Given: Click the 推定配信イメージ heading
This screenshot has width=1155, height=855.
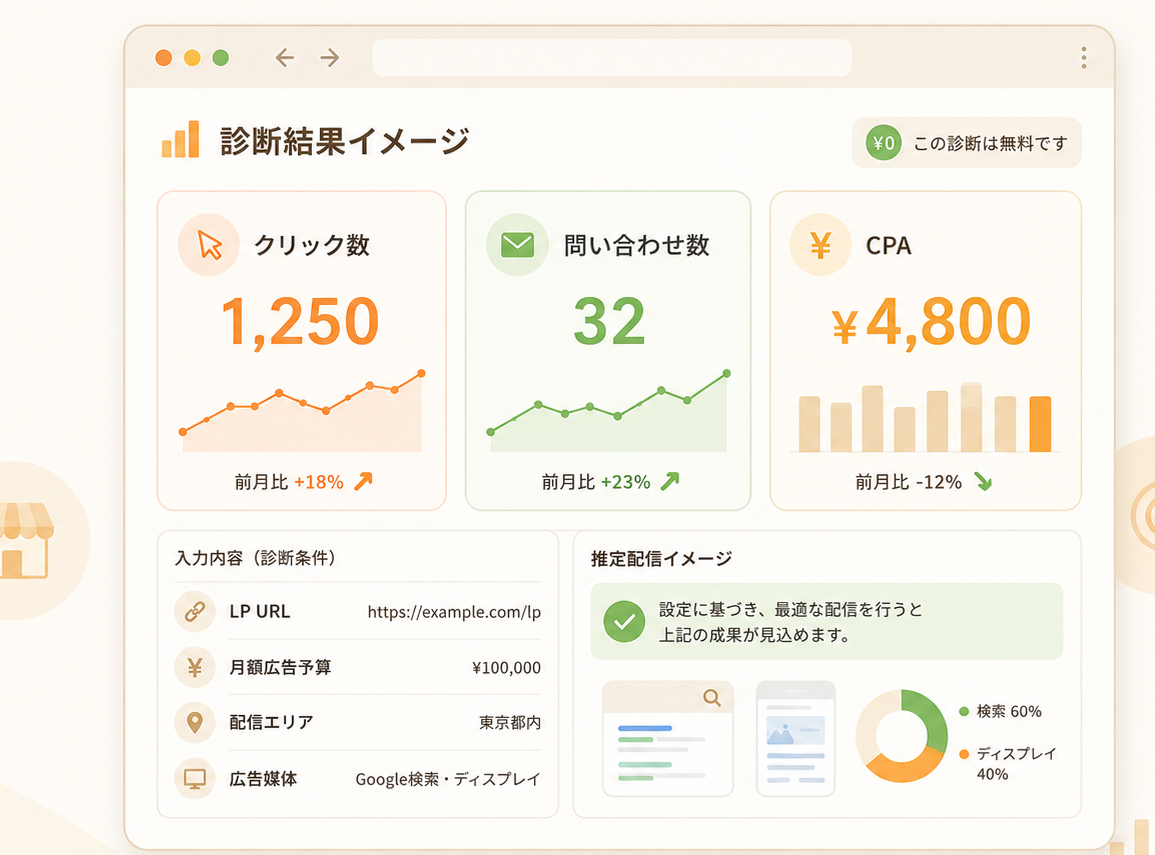Looking at the screenshot, I should 661,559.
